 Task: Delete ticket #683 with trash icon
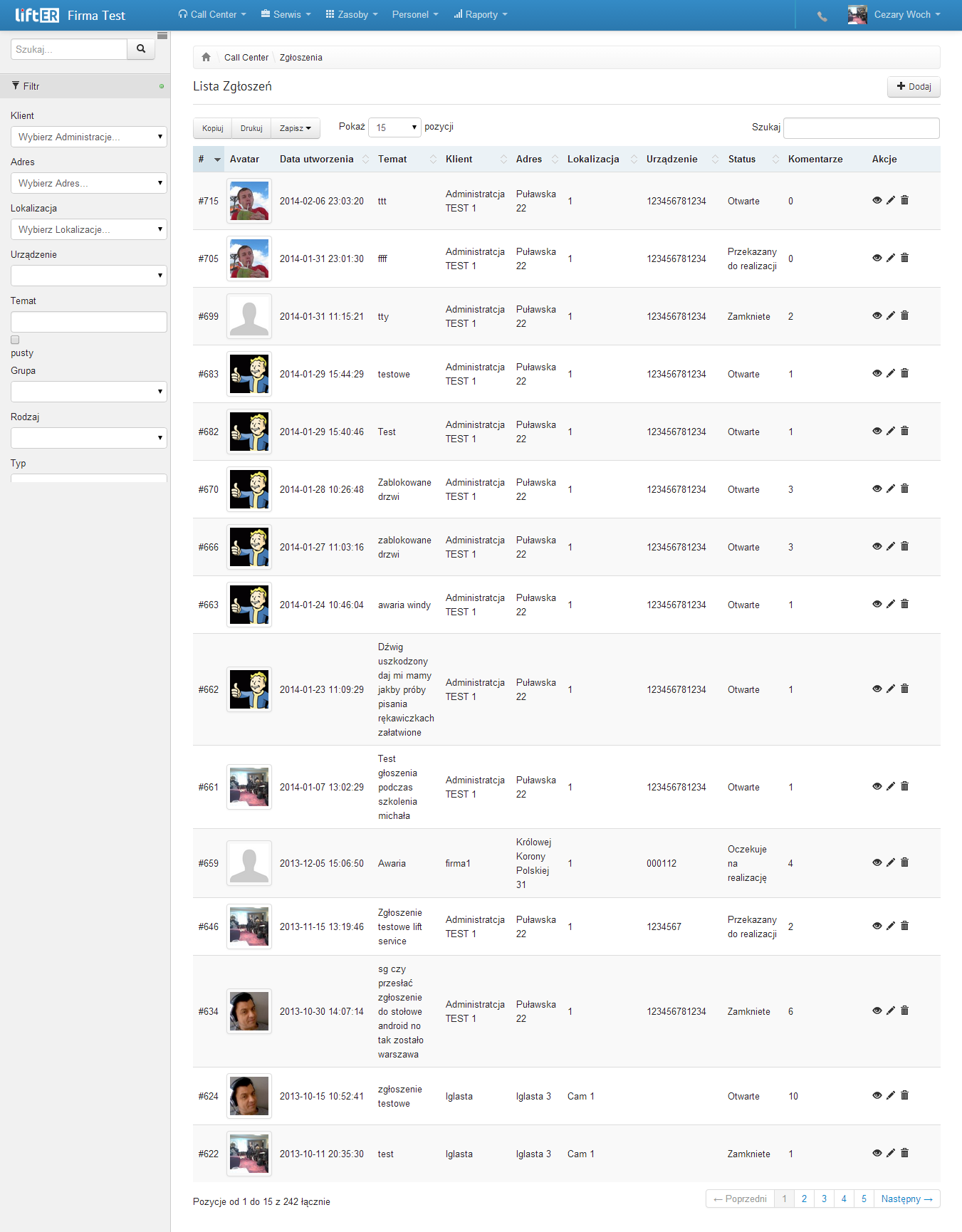pos(904,373)
